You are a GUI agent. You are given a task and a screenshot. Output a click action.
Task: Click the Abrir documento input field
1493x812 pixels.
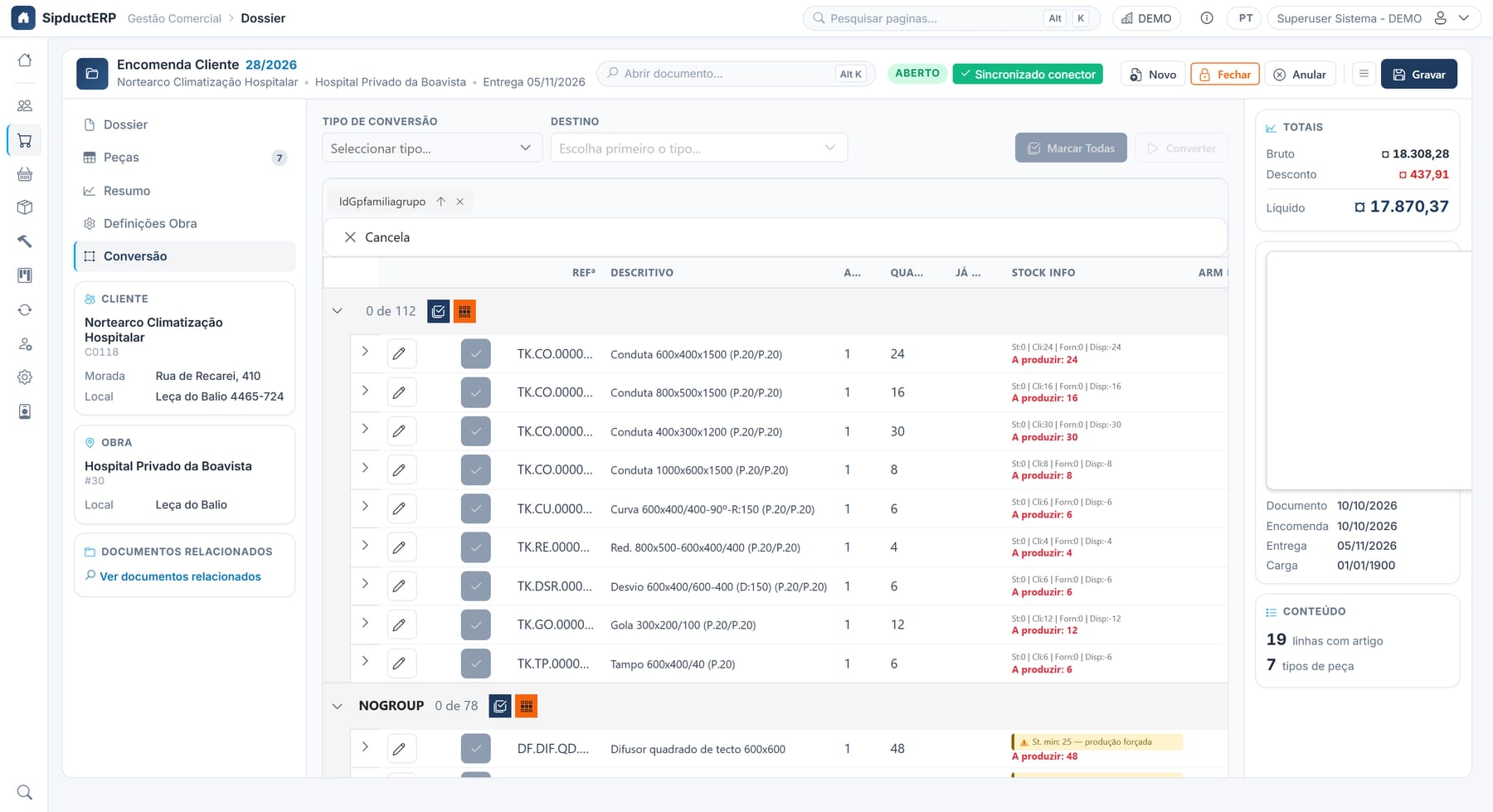click(x=735, y=74)
